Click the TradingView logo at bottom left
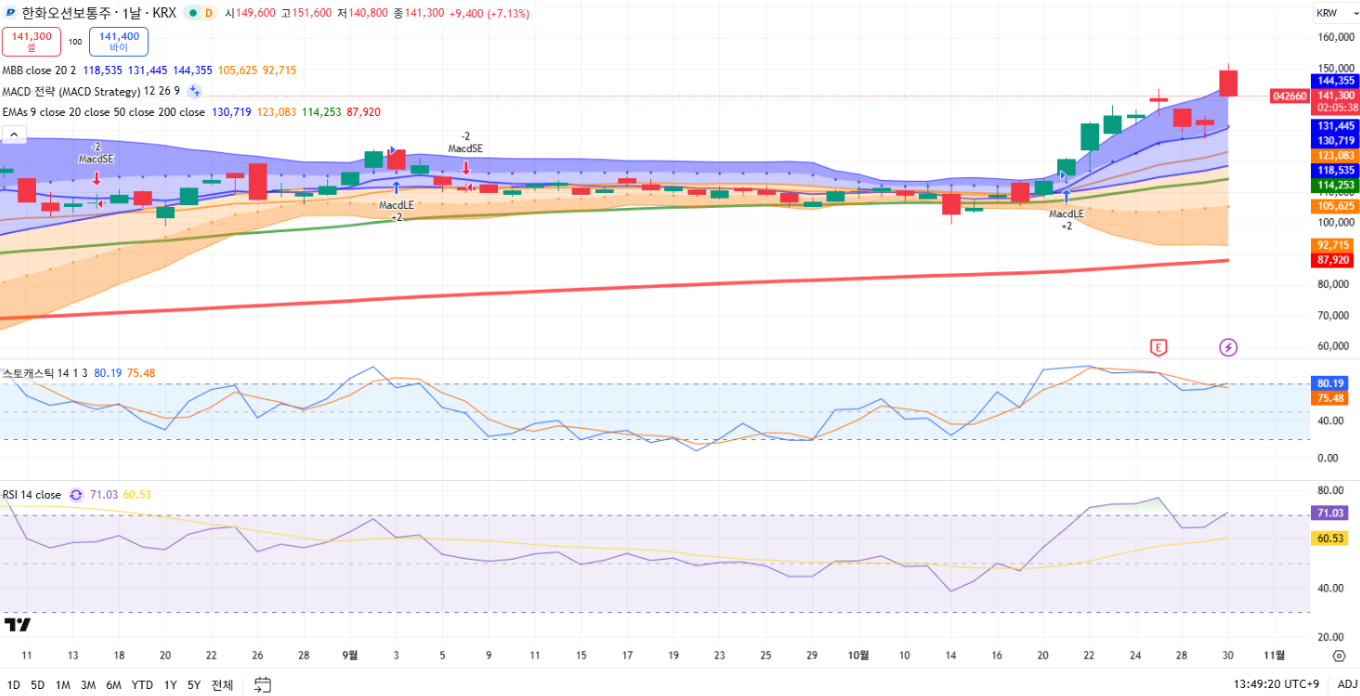The width and height of the screenshot is (1360, 696). point(17,625)
